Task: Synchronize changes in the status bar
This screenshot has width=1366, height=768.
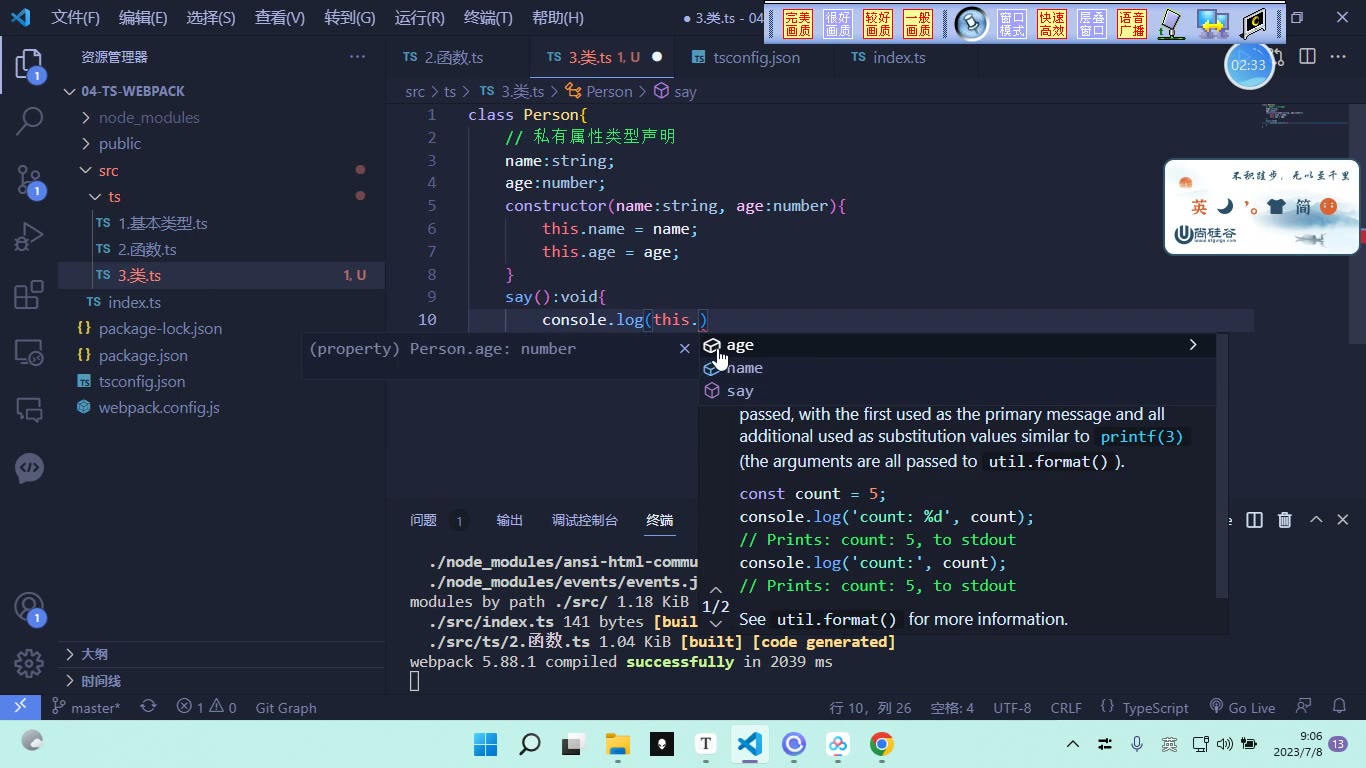Action: click(x=148, y=707)
